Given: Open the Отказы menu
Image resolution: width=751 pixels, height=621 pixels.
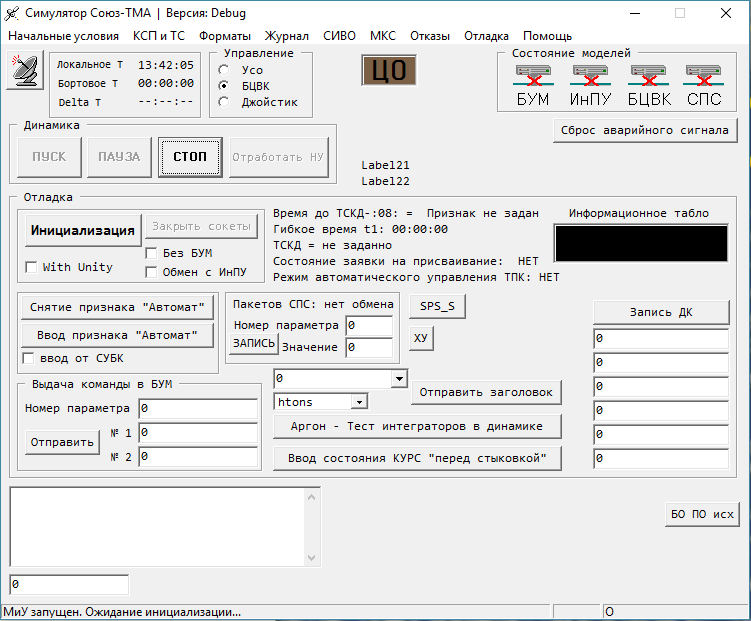Looking at the screenshot, I should point(430,36).
